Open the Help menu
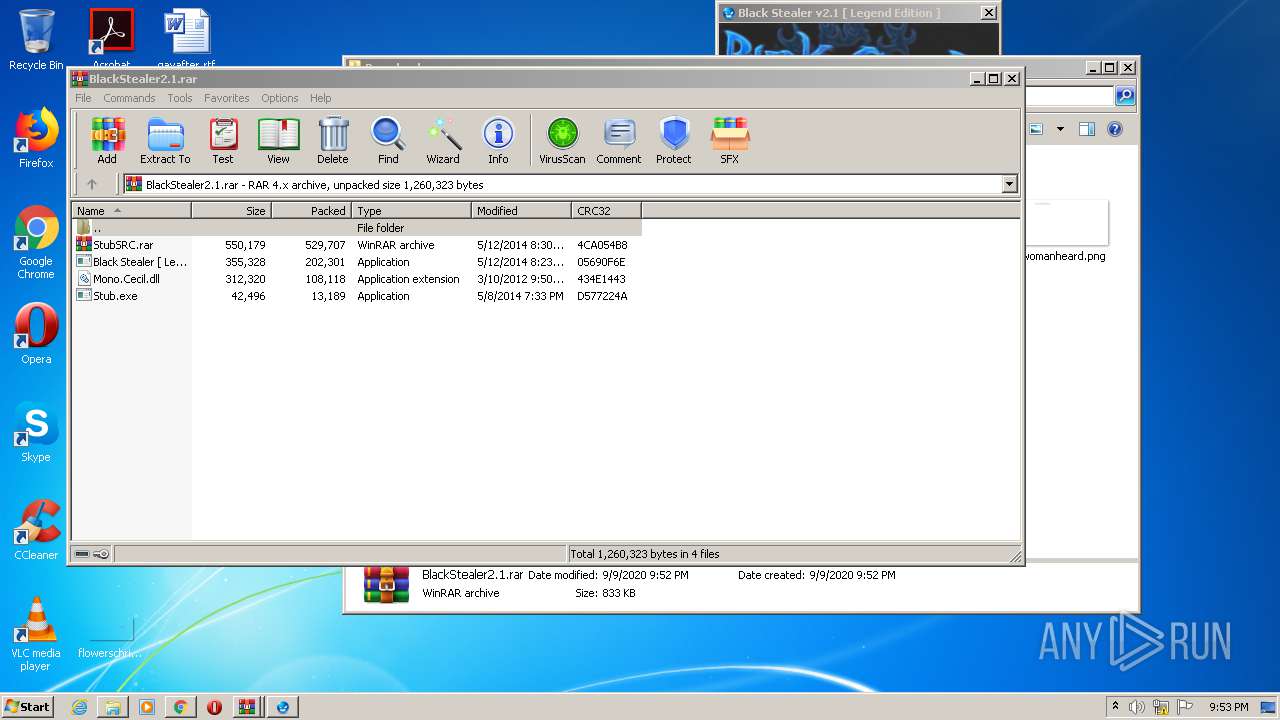The width and height of the screenshot is (1280, 720). (320, 98)
